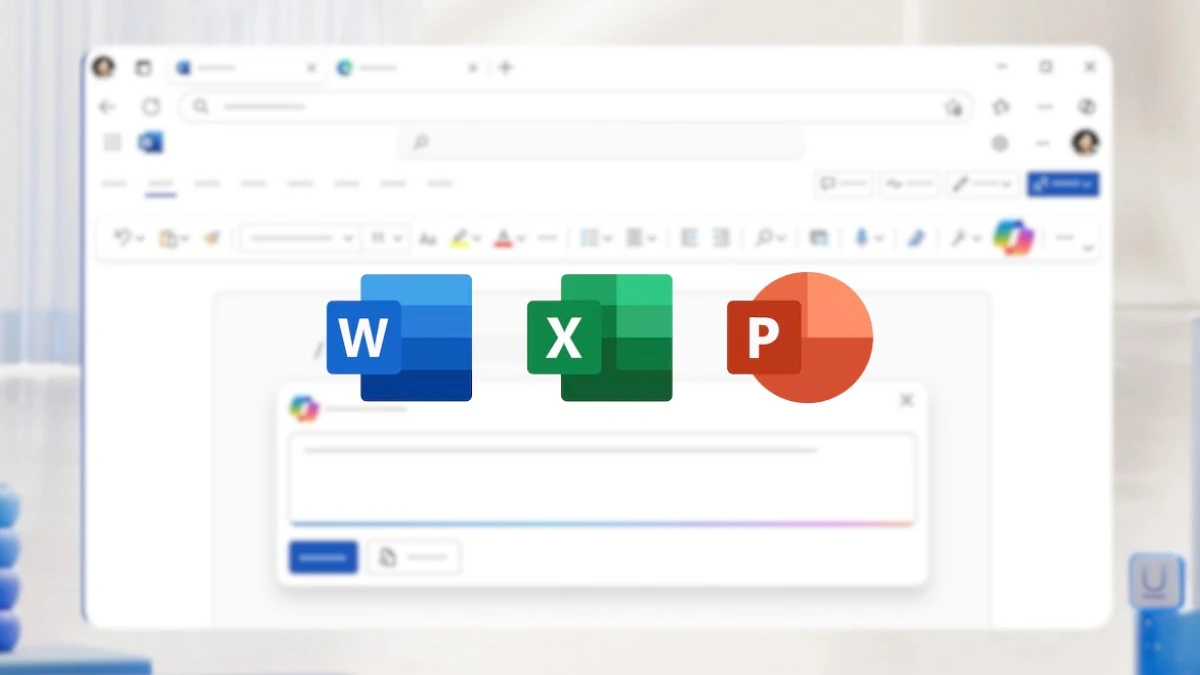This screenshot has height=675, width=1200.
Task: Toggle the change case Aa option
Action: click(427, 238)
